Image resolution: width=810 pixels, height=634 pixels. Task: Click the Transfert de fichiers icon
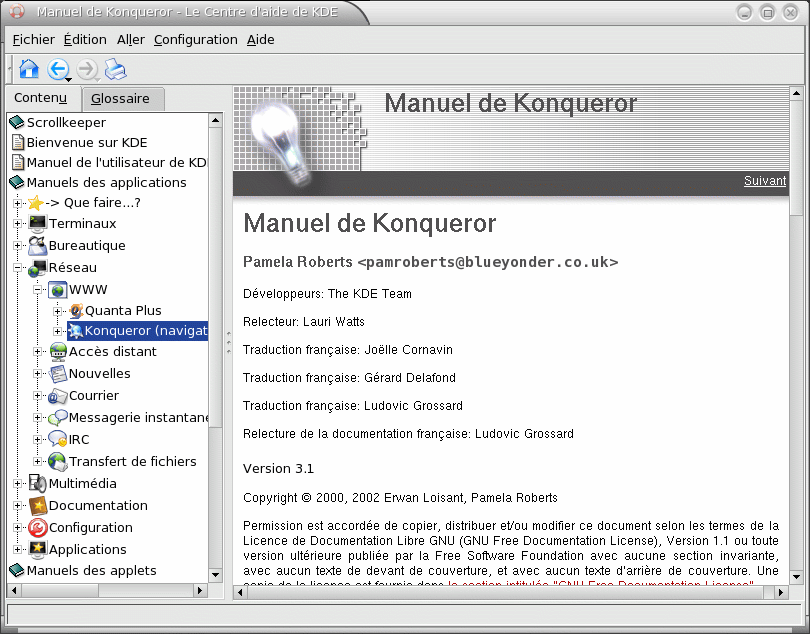58,461
